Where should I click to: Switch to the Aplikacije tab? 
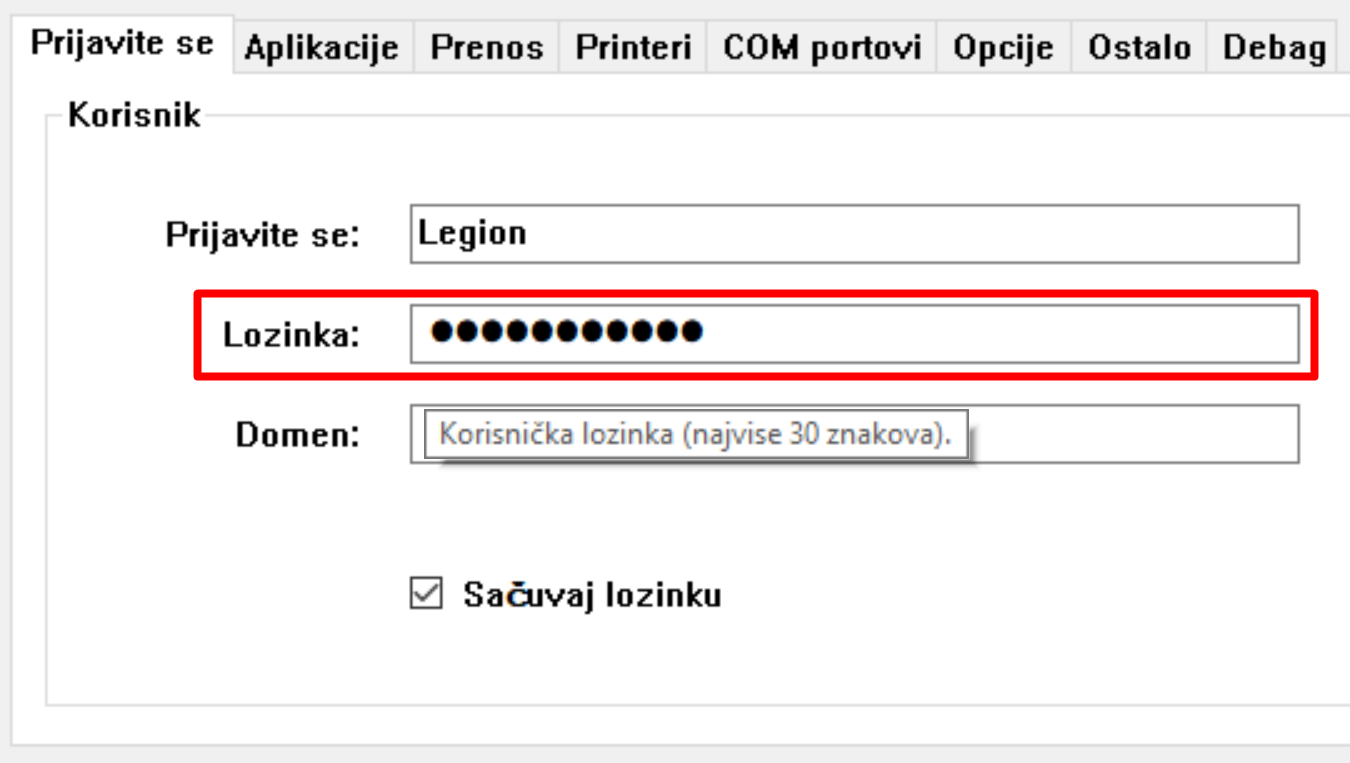tap(321, 48)
